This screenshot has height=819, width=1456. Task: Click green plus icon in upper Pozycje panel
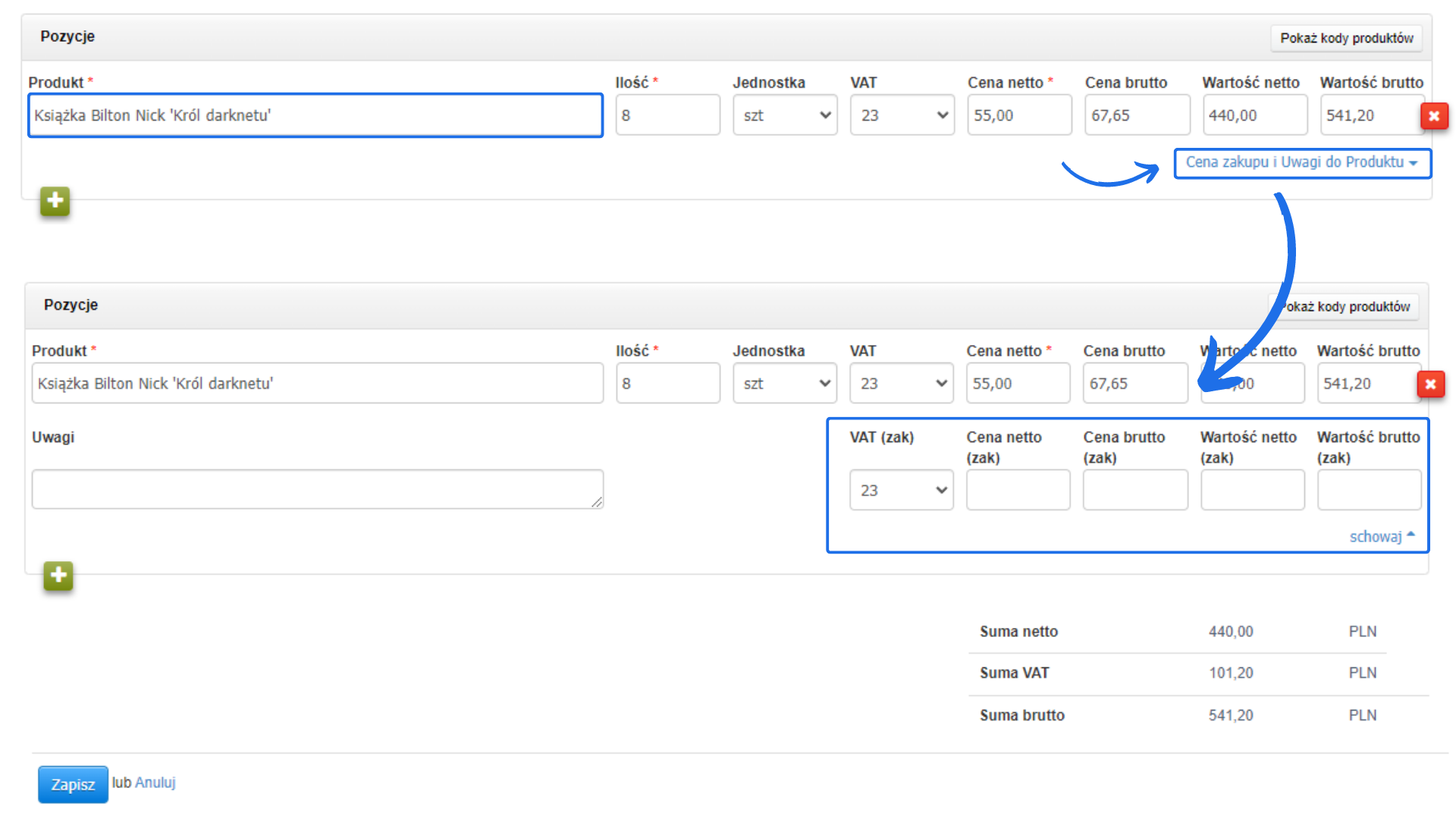click(55, 201)
